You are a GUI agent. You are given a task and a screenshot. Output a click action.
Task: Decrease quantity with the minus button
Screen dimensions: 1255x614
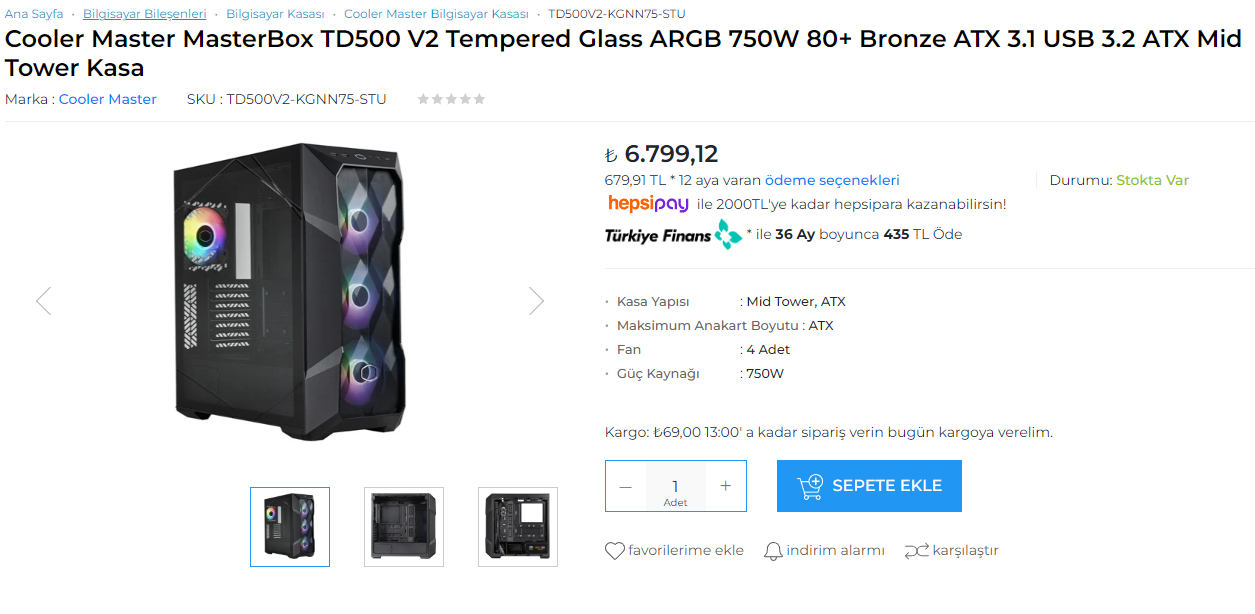[626, 486]
